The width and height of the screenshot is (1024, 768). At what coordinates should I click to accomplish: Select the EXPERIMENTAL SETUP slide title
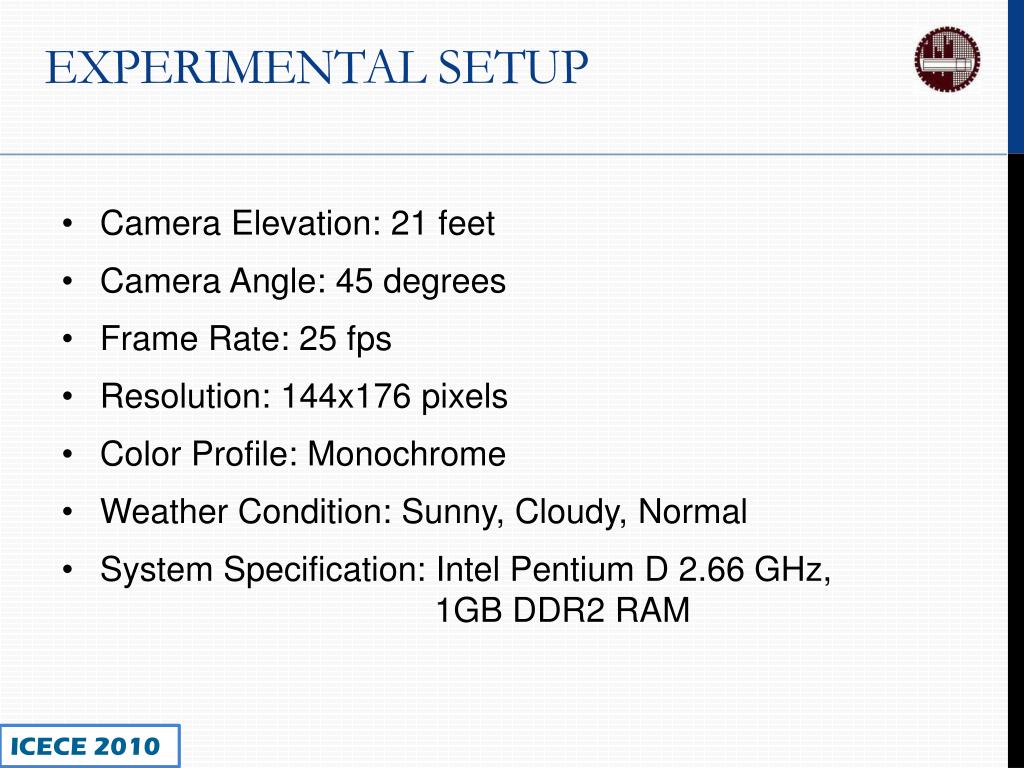[x=317, y=67]
